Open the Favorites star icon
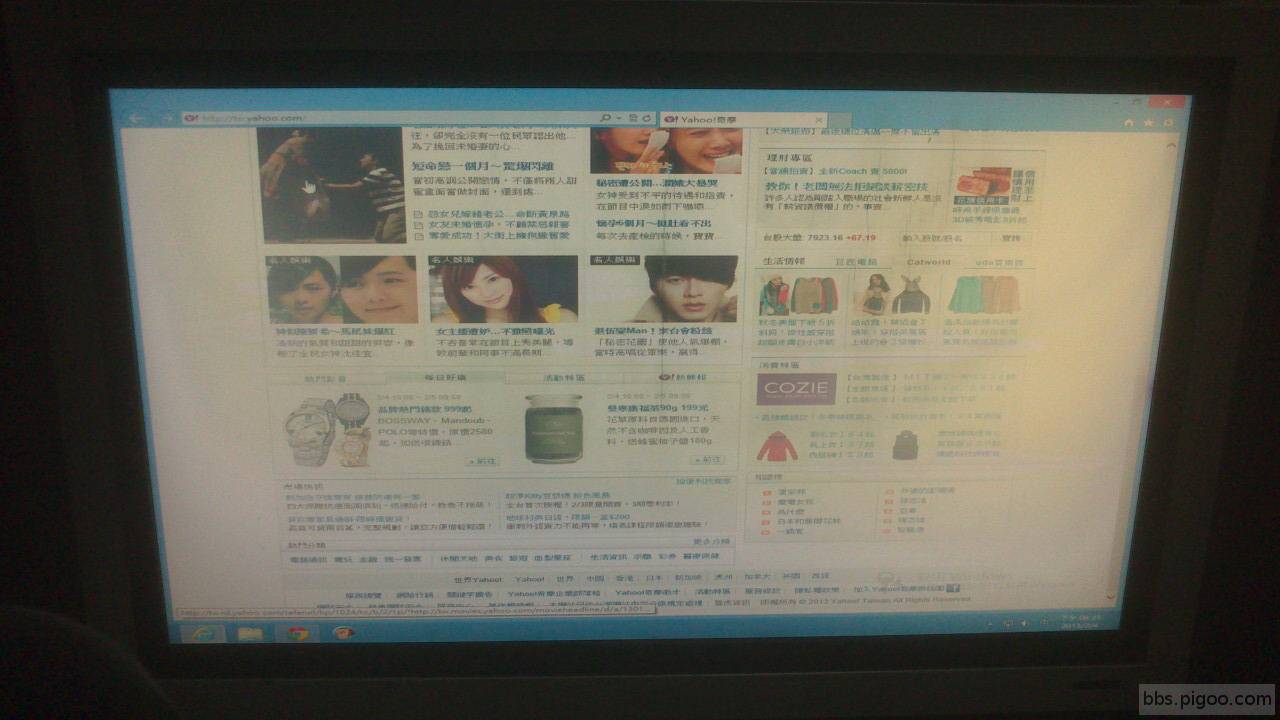The image size is (1280, 720). (x=1148, y=122)
